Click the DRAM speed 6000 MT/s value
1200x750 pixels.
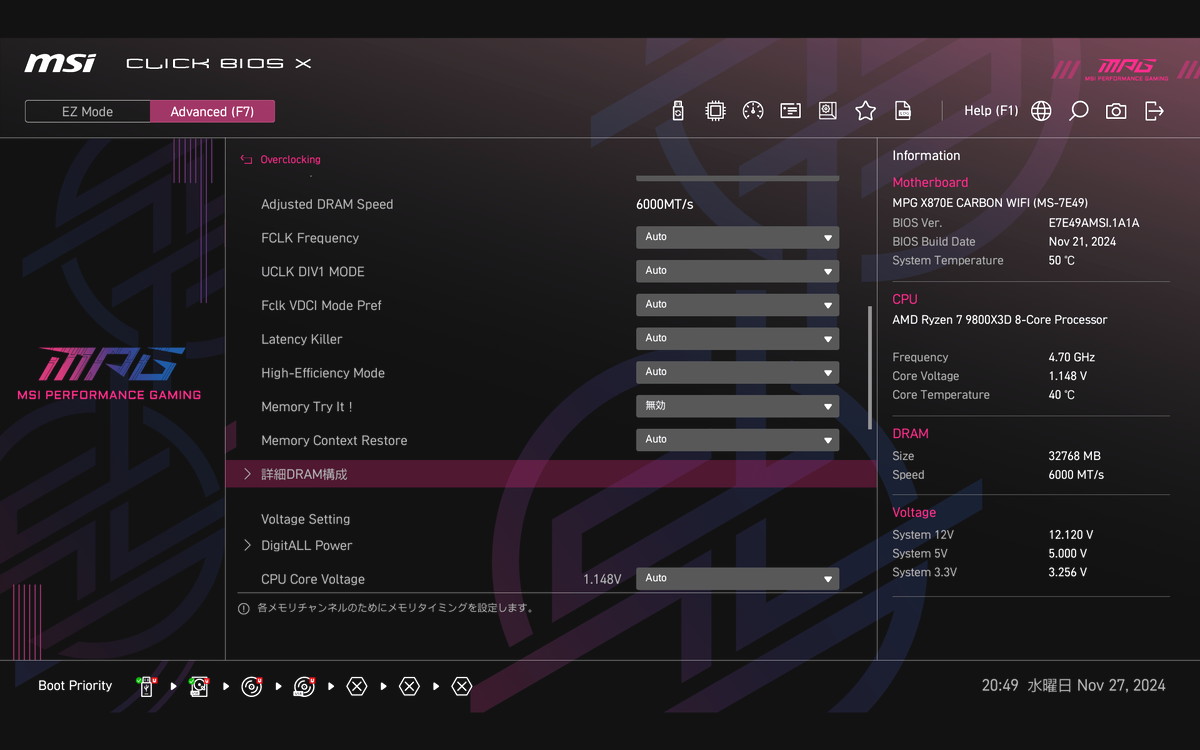pyautogui.click(x=1076, y=475)
